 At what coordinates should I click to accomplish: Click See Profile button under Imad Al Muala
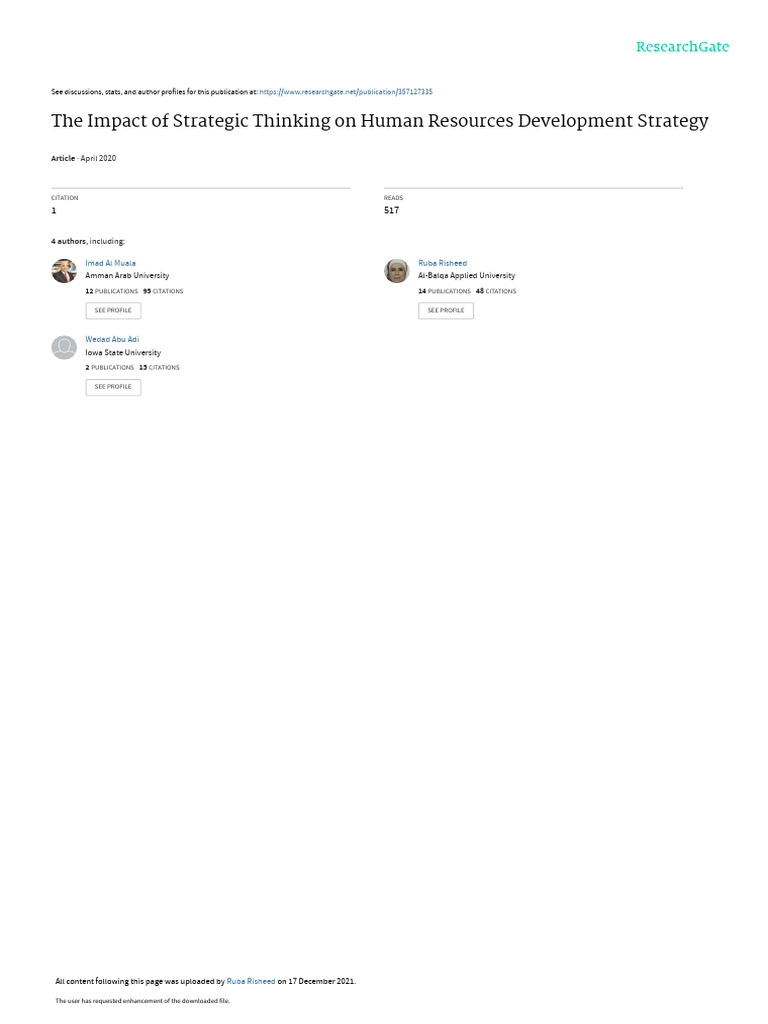point(113,311)
